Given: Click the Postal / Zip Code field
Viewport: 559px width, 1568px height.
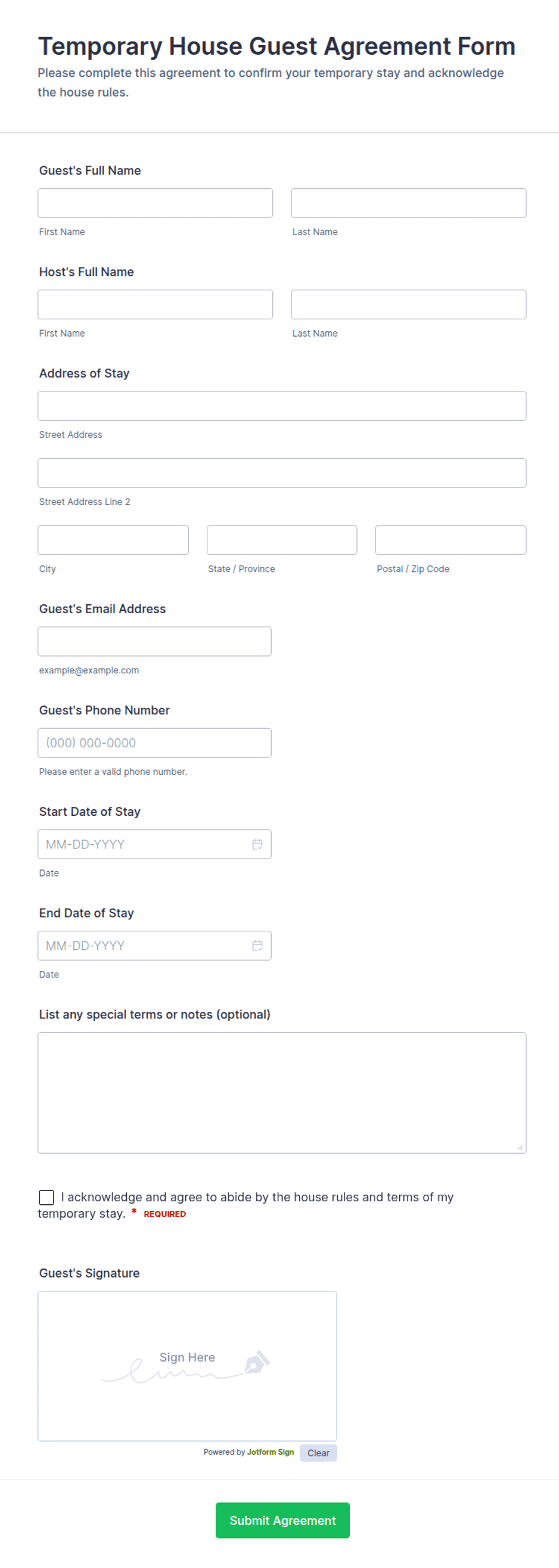Looking at the screenshot, I should pos(451,540).
